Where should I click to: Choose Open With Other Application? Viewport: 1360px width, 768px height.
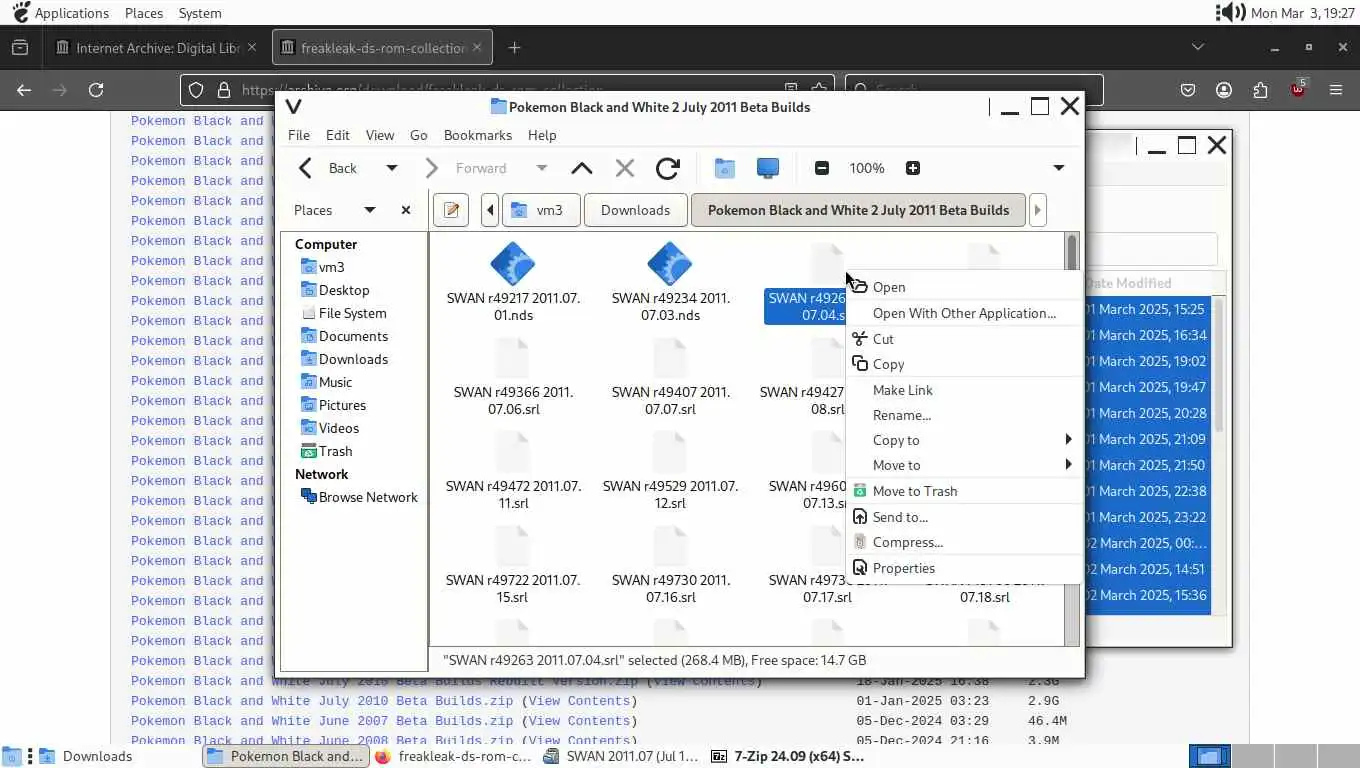pyautogui.click(x=963, y=313)
